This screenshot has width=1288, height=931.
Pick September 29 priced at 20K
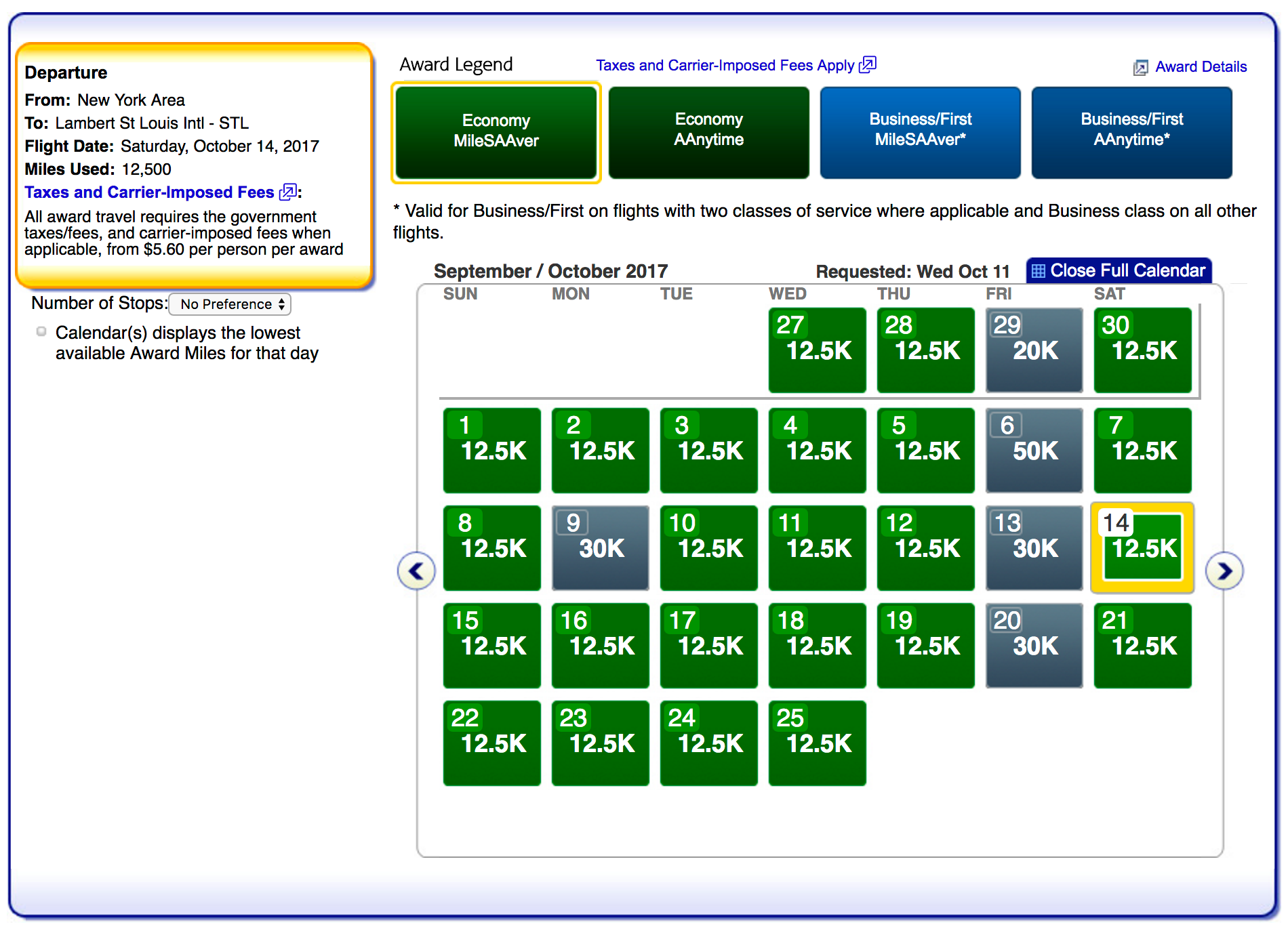1034,350
